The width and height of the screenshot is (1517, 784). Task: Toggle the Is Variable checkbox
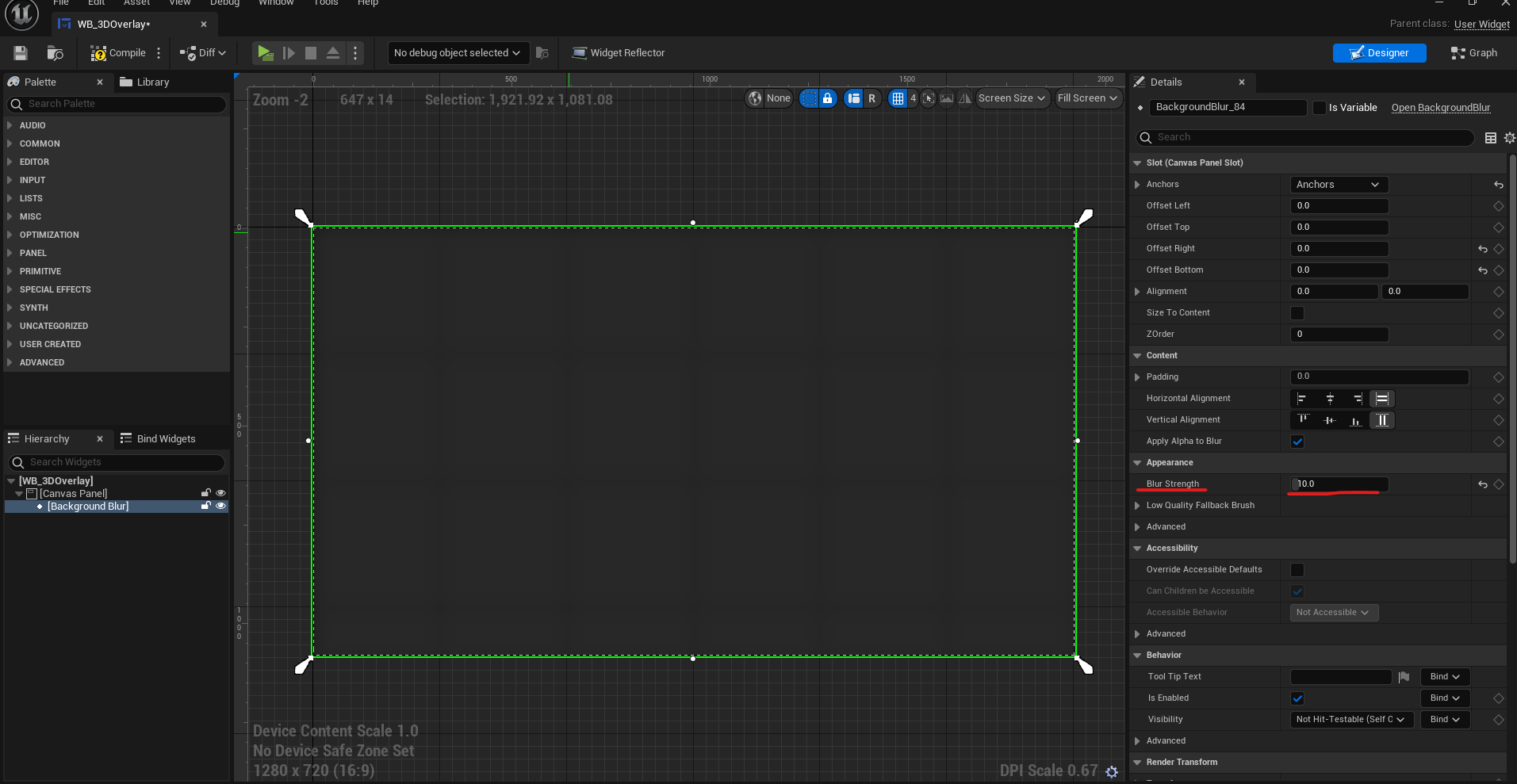coord(1320,108)
